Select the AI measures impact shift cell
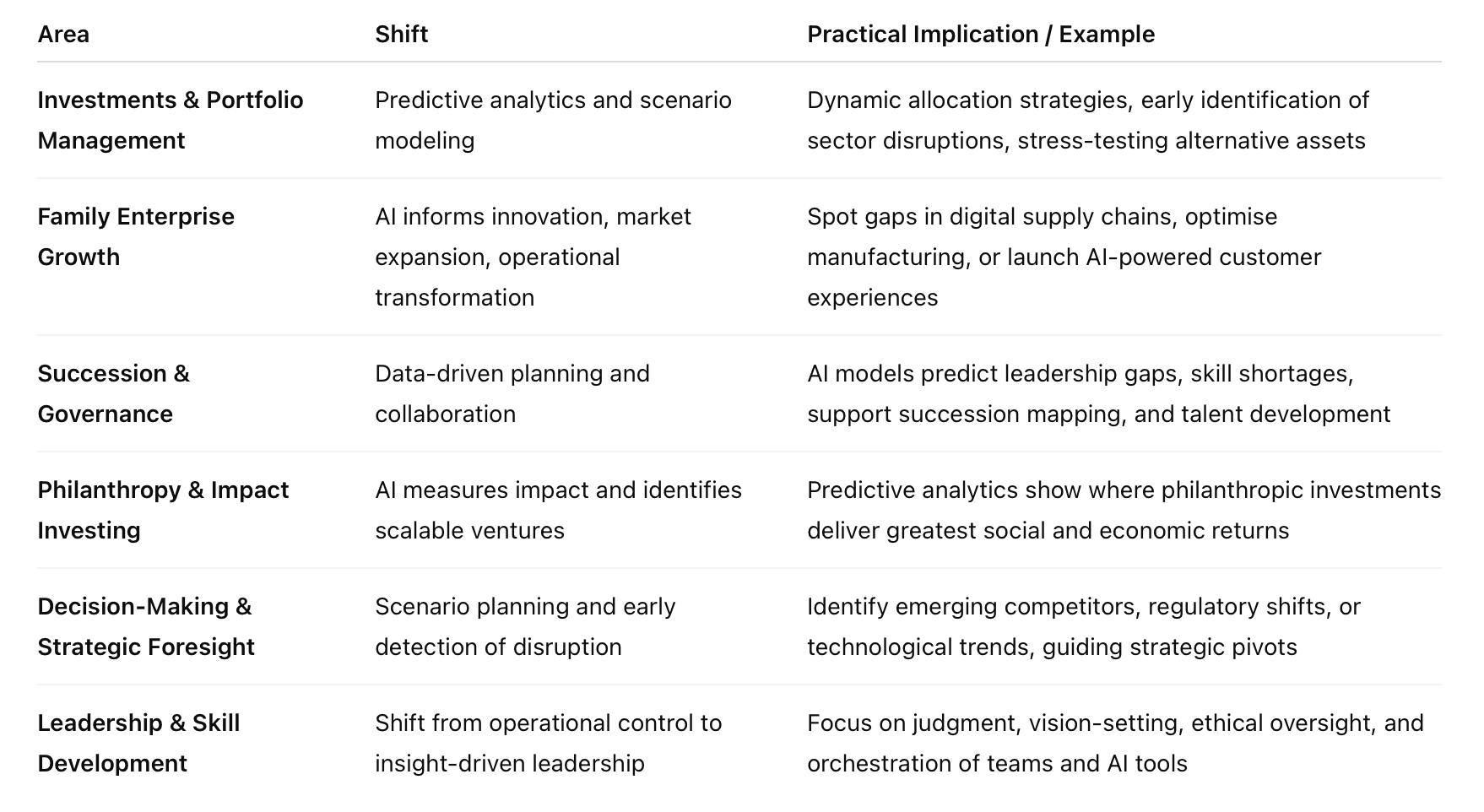The height and width of the screenshot is (812, 1484). (x=557, y=510)
